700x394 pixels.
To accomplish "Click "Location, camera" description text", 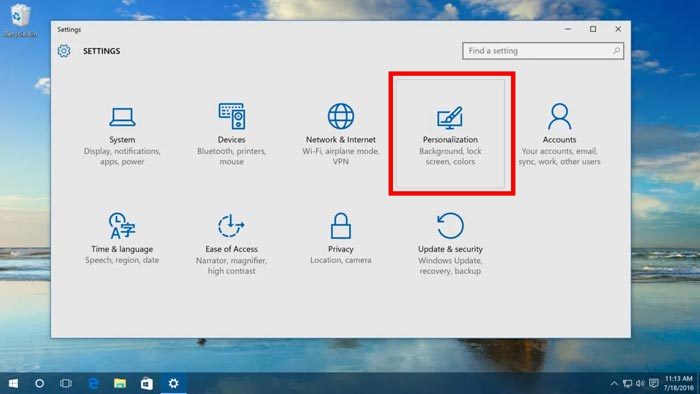I will coord(341,260).
